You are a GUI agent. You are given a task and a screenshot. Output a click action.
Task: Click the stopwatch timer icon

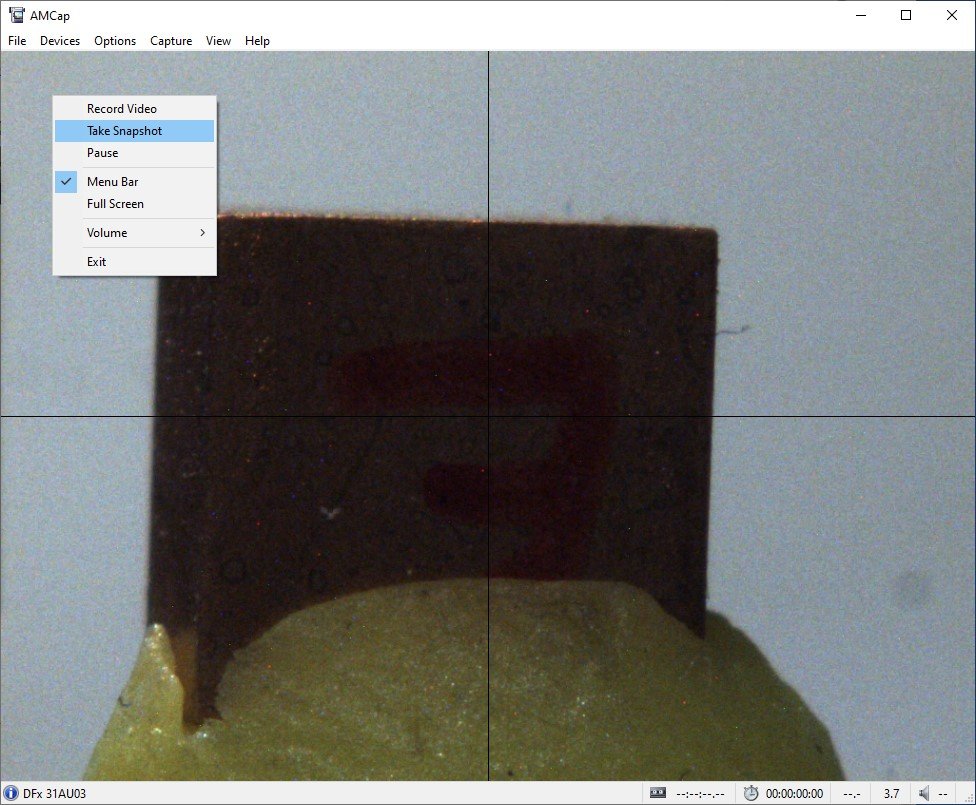pyautogui.click(x=751, y=793)
